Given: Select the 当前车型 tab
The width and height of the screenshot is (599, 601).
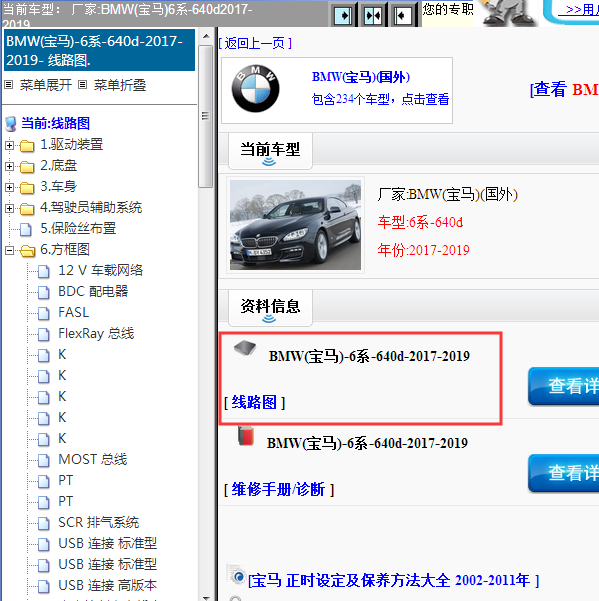Looking at the screenshot, I should 270,151.
